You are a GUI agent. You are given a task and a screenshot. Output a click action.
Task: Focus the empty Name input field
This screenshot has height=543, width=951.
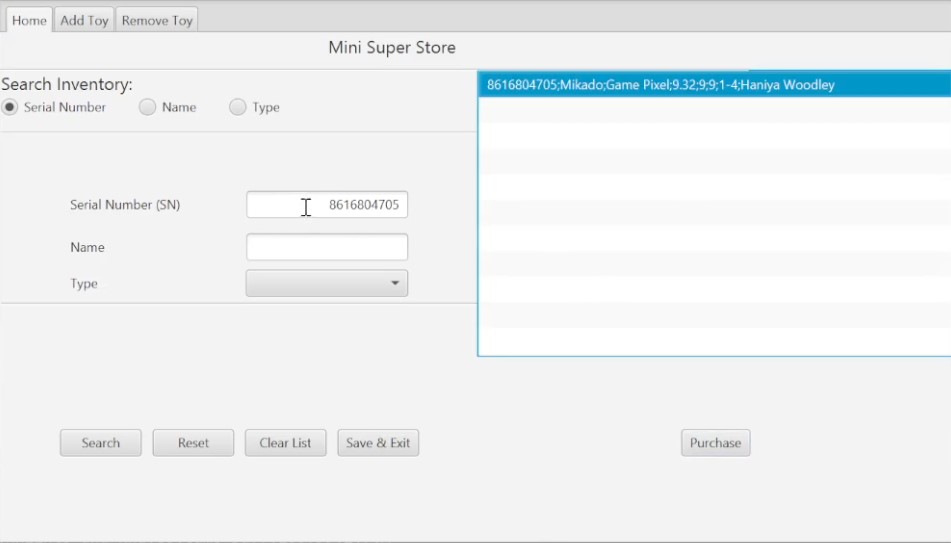point(327,247)
